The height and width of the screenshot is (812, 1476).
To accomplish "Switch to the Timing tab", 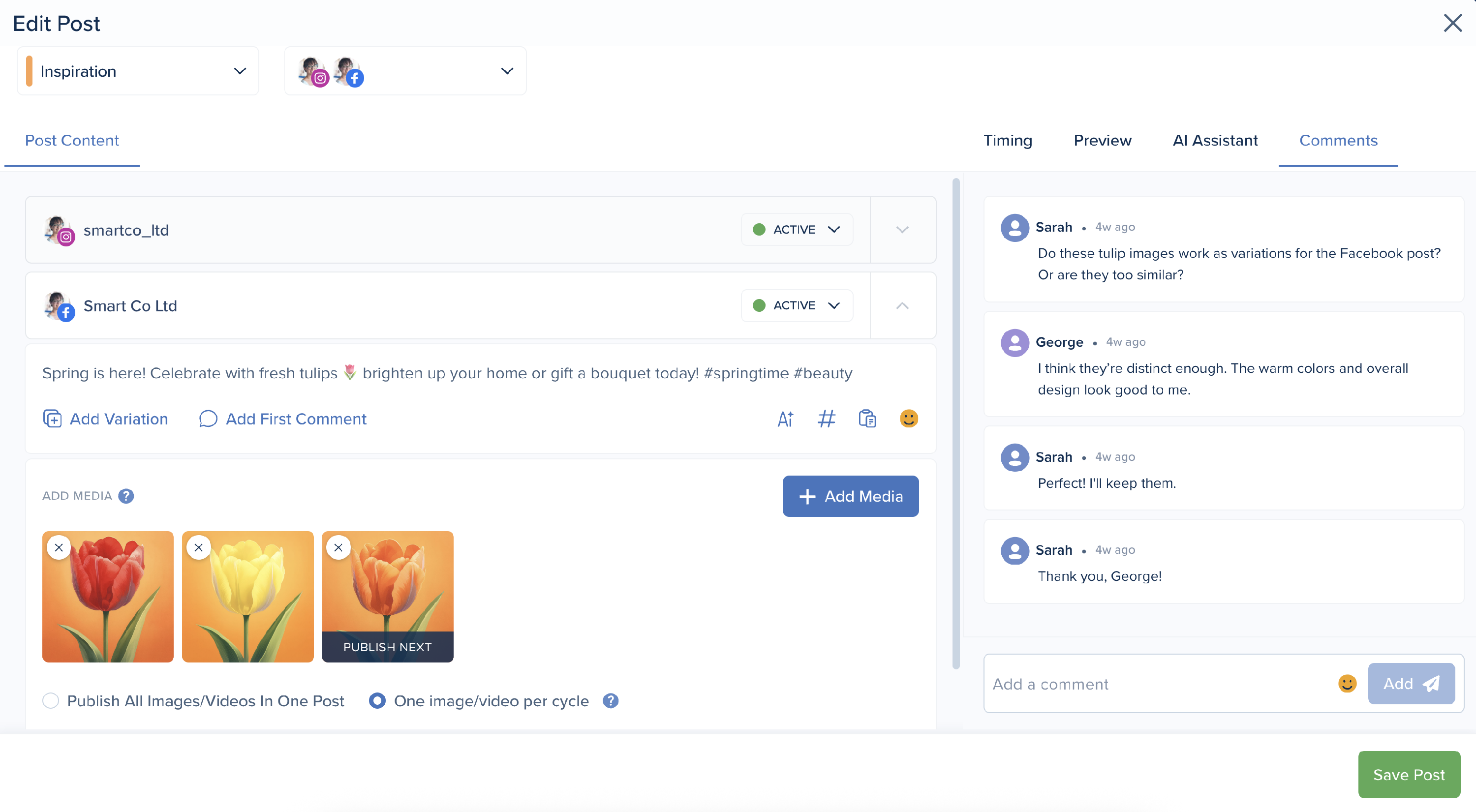I will point(1007,141).
